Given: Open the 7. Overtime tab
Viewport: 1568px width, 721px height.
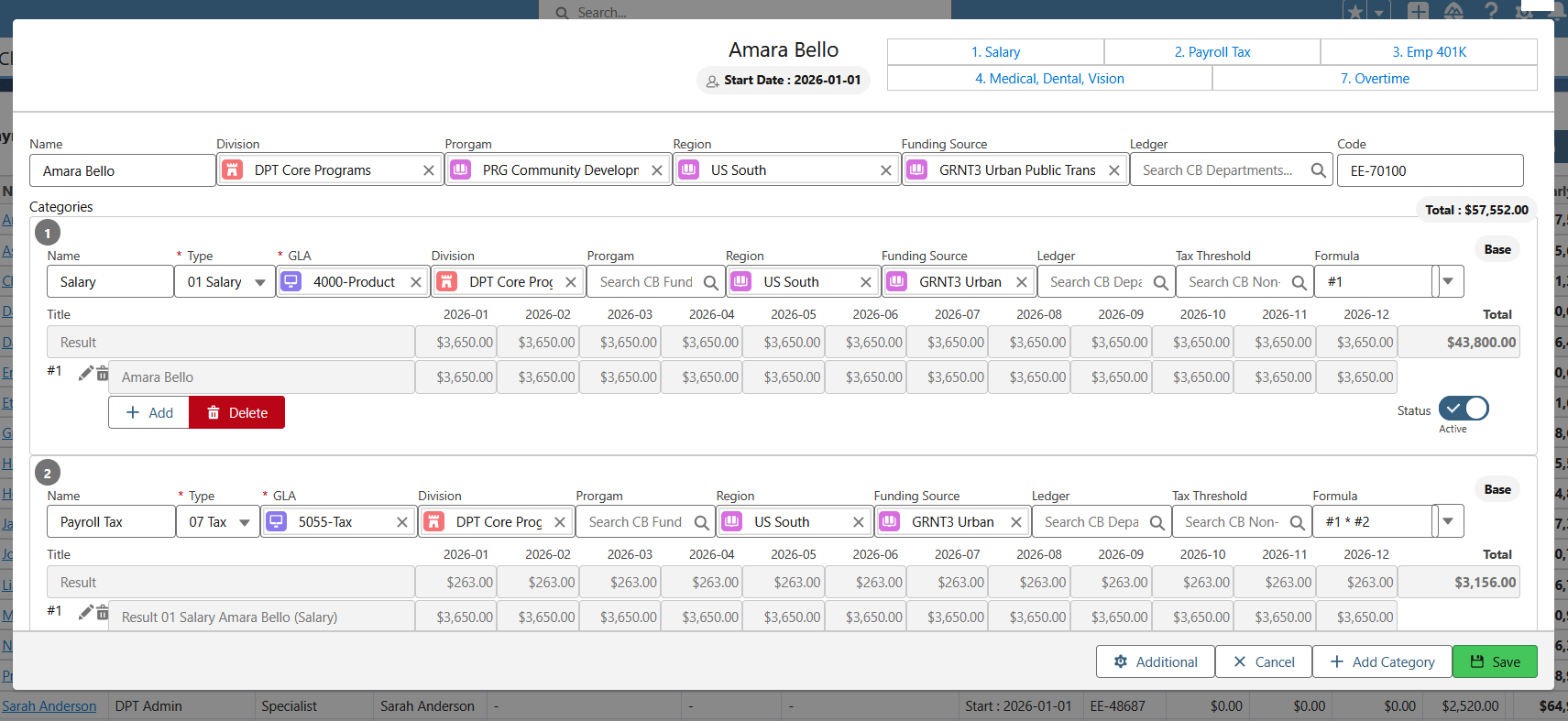Looking at the screenshot, I should (x=1375, y=79).
